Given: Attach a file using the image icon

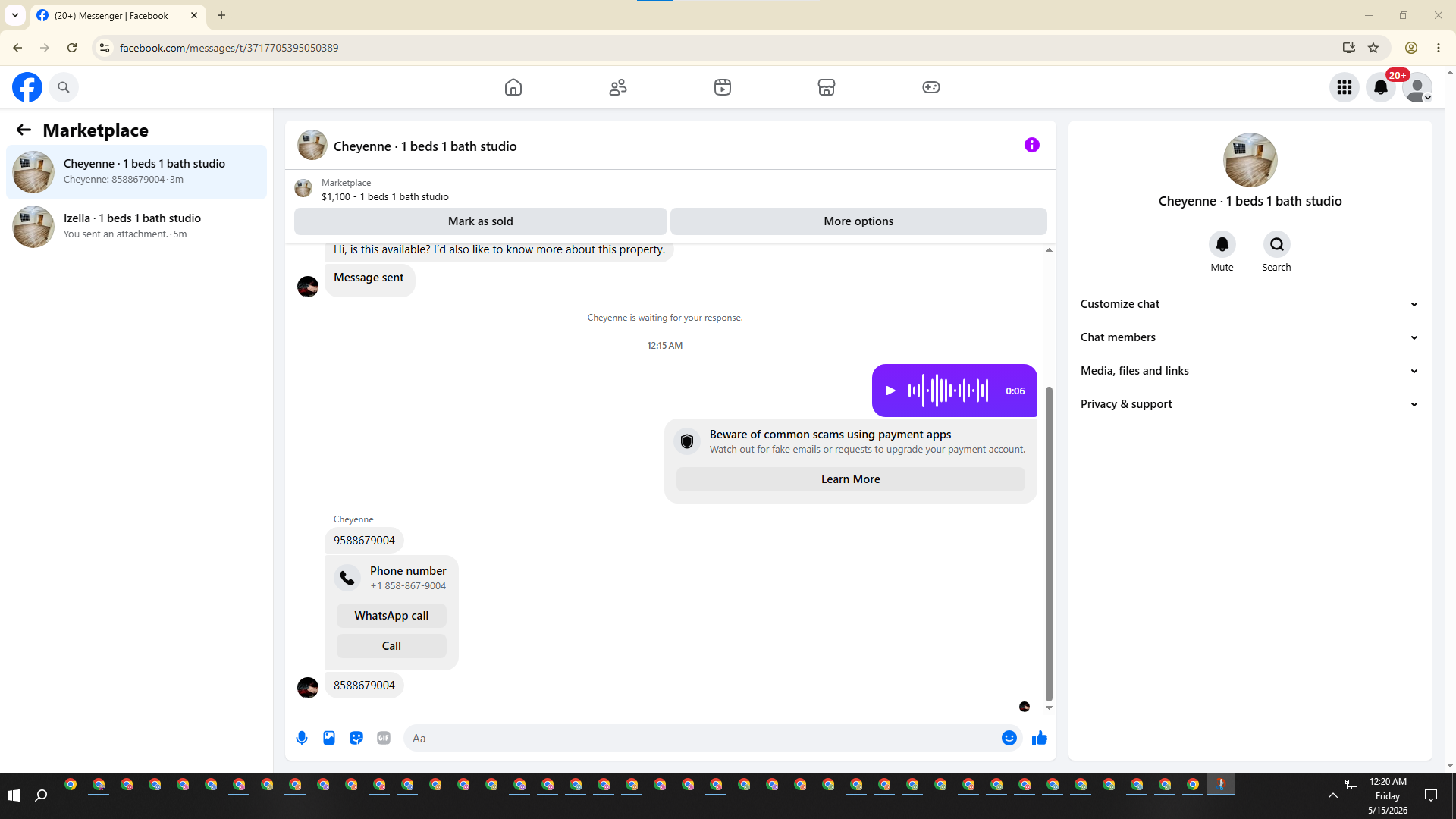Looking at the screenshot, I should 329,738.
